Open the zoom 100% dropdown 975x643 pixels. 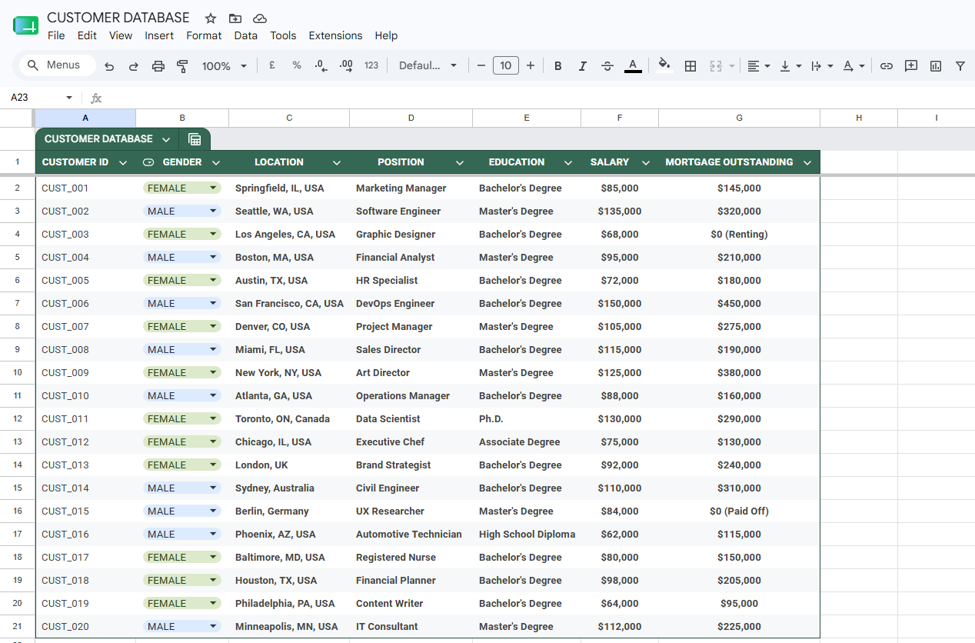click(x=224, y=66)
